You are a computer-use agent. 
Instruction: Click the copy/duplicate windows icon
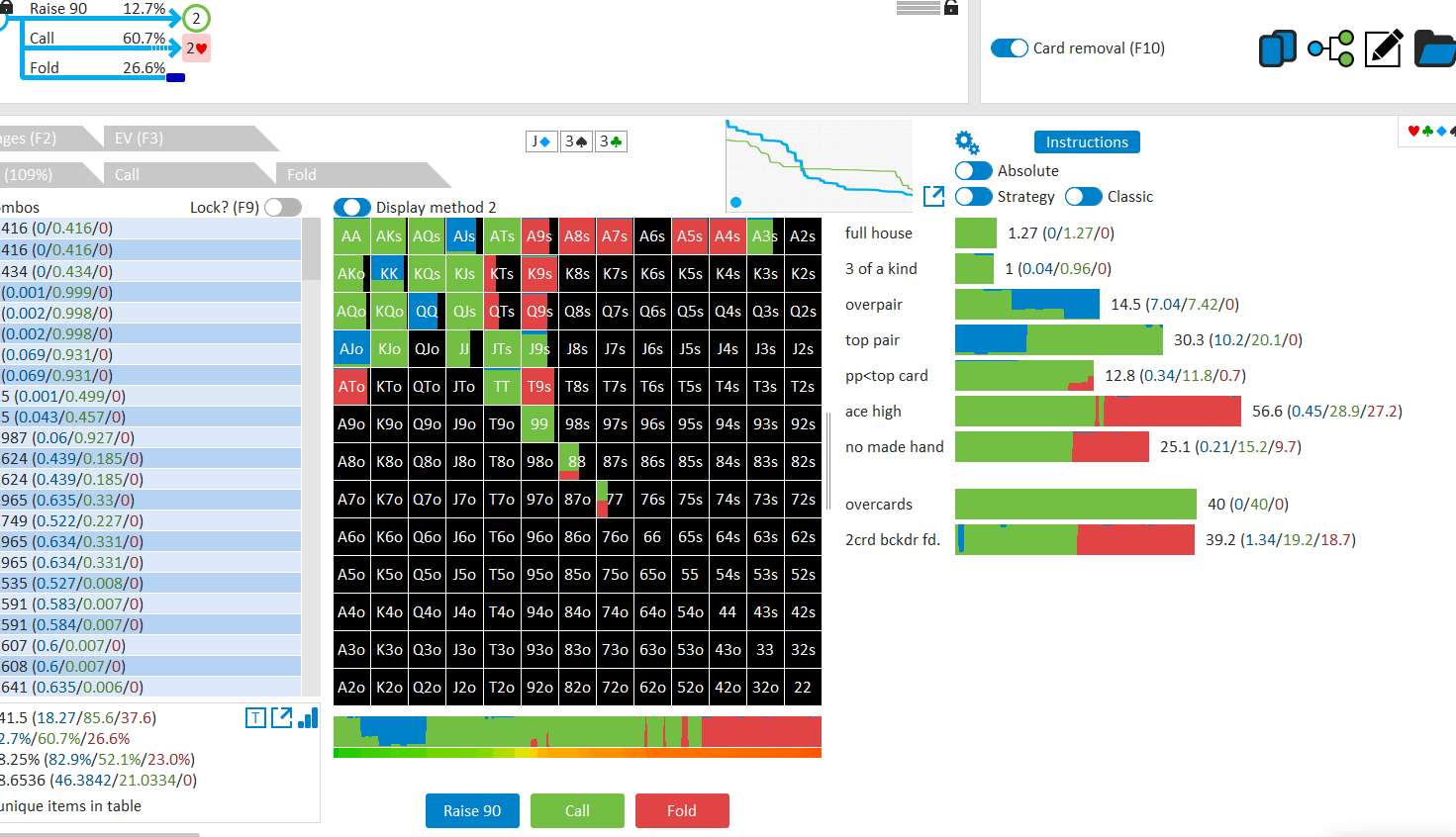1278,48
